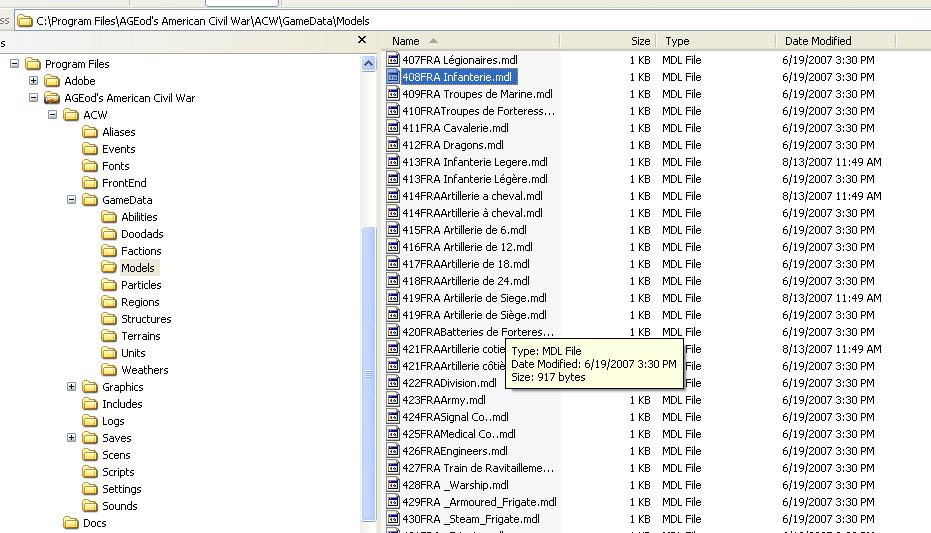Screen dimensions: 931x533
Task: Click the address bar path field
Action: (480, 20)
